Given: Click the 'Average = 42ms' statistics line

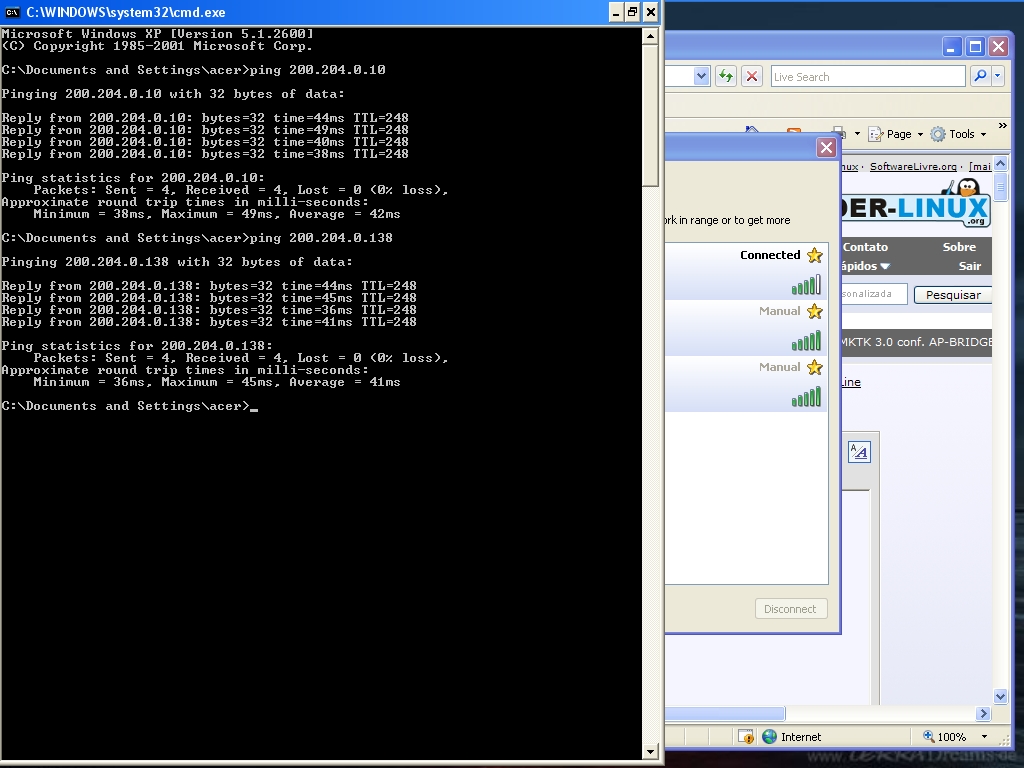Looking at the screenshot, I should pos(217,214).
